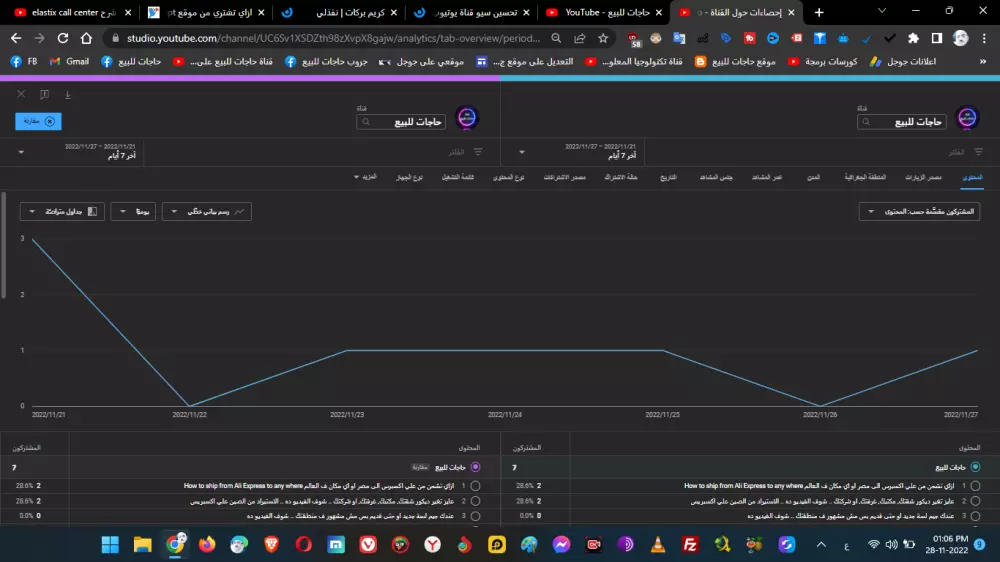Open the Ali Express video title in the right pane
The image size is (1000, 562).
click(x=819, y=485)
